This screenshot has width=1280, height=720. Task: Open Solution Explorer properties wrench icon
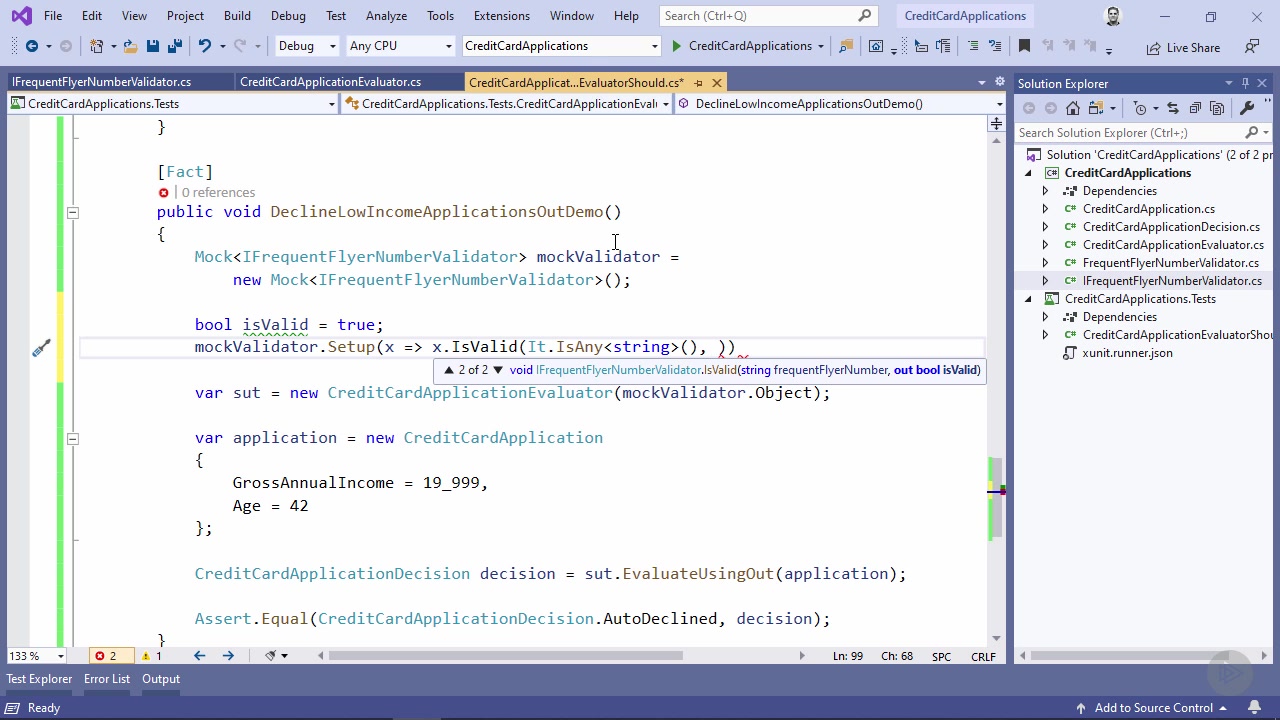tap(1247, 108)
